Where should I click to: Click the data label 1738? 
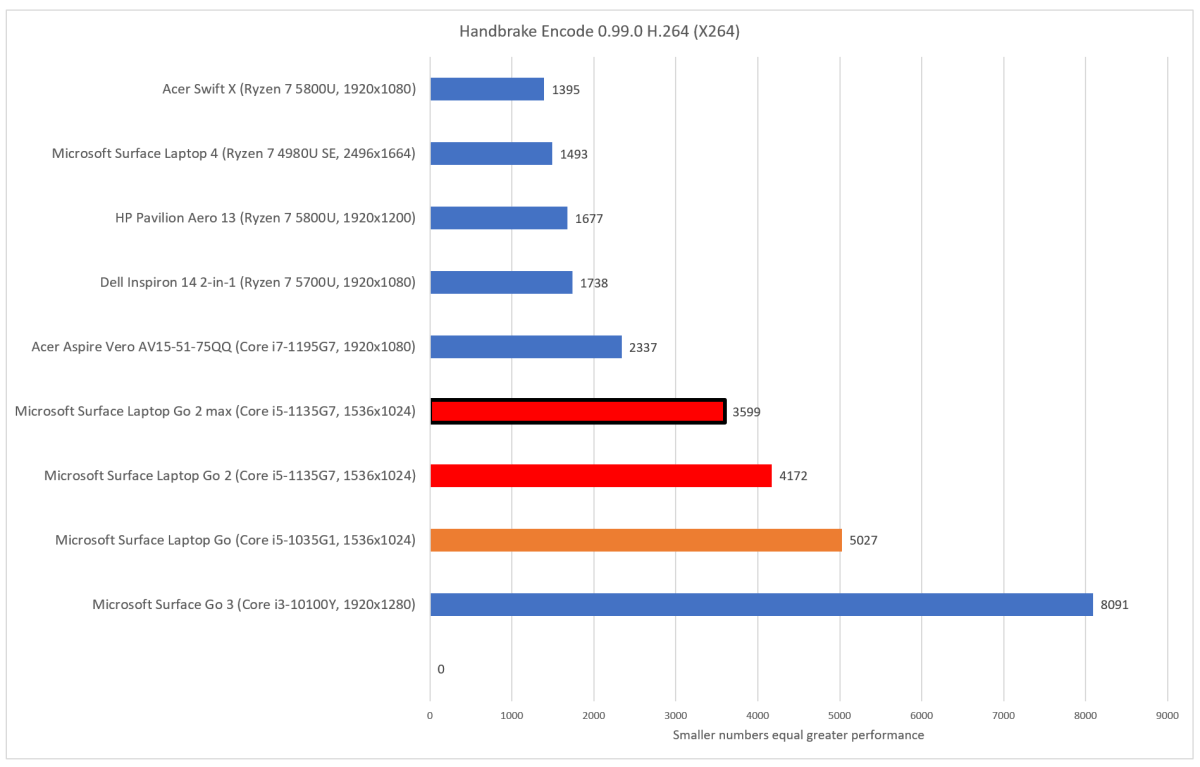click(593, 283)
